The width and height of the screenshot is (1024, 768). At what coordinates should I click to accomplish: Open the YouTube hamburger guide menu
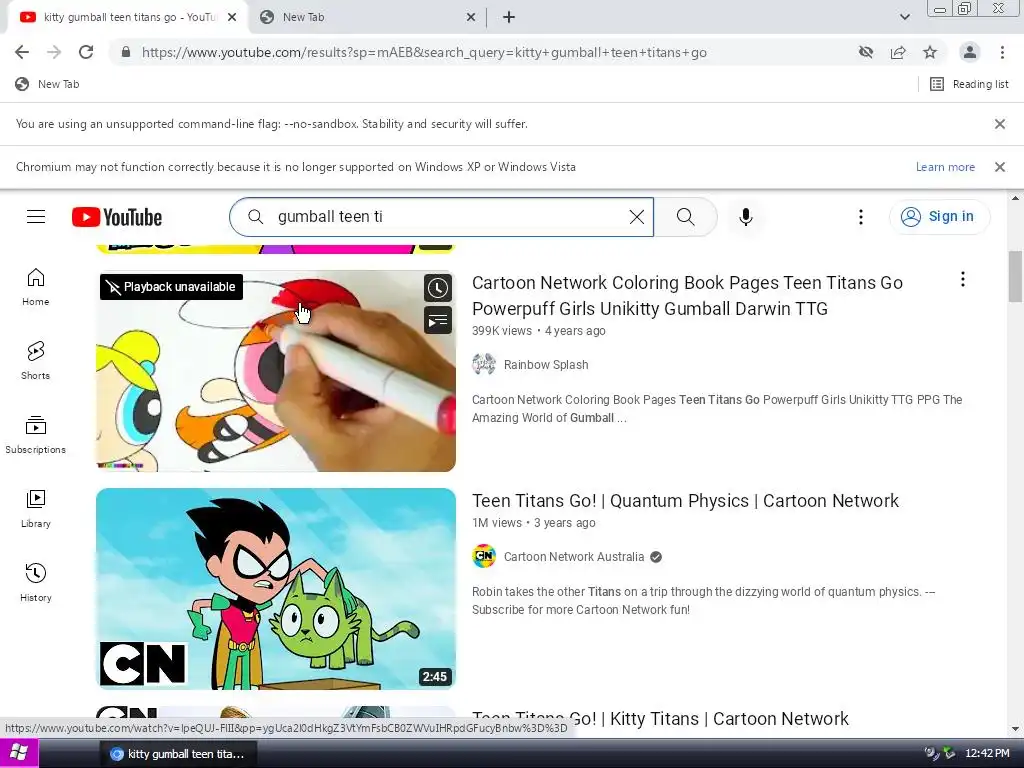point(36,217)
